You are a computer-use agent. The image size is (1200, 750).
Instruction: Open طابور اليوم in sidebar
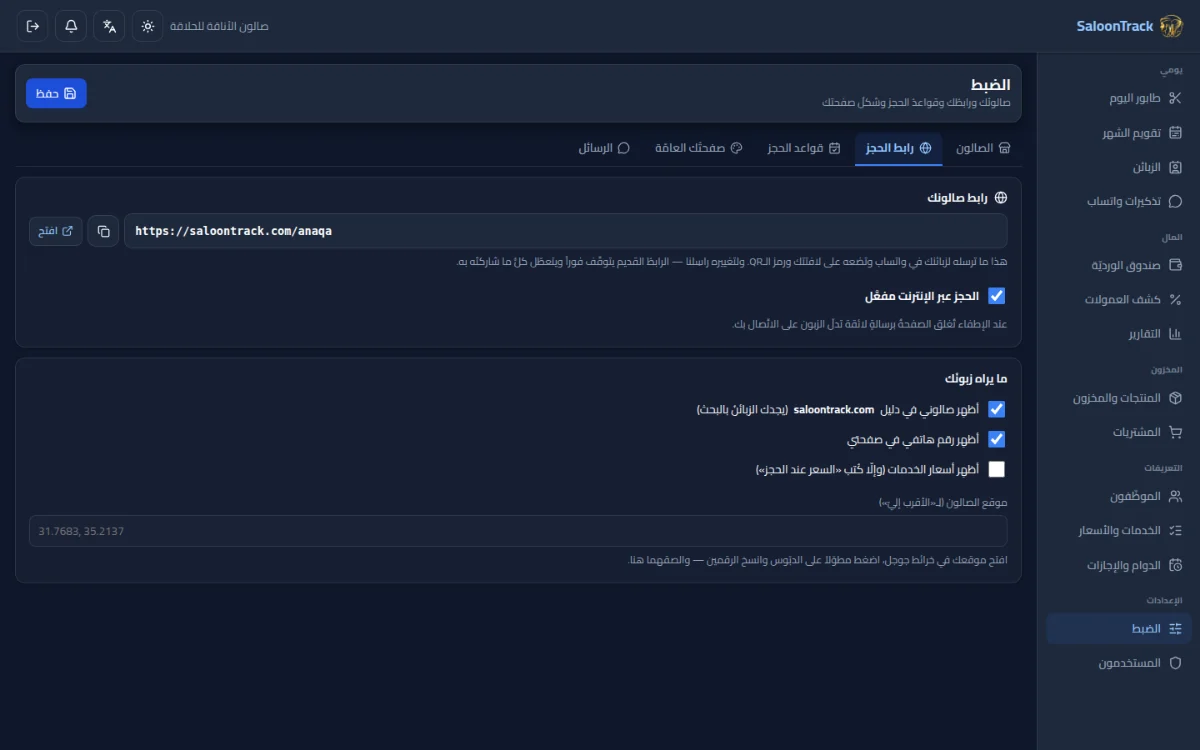coord(1119,98)
